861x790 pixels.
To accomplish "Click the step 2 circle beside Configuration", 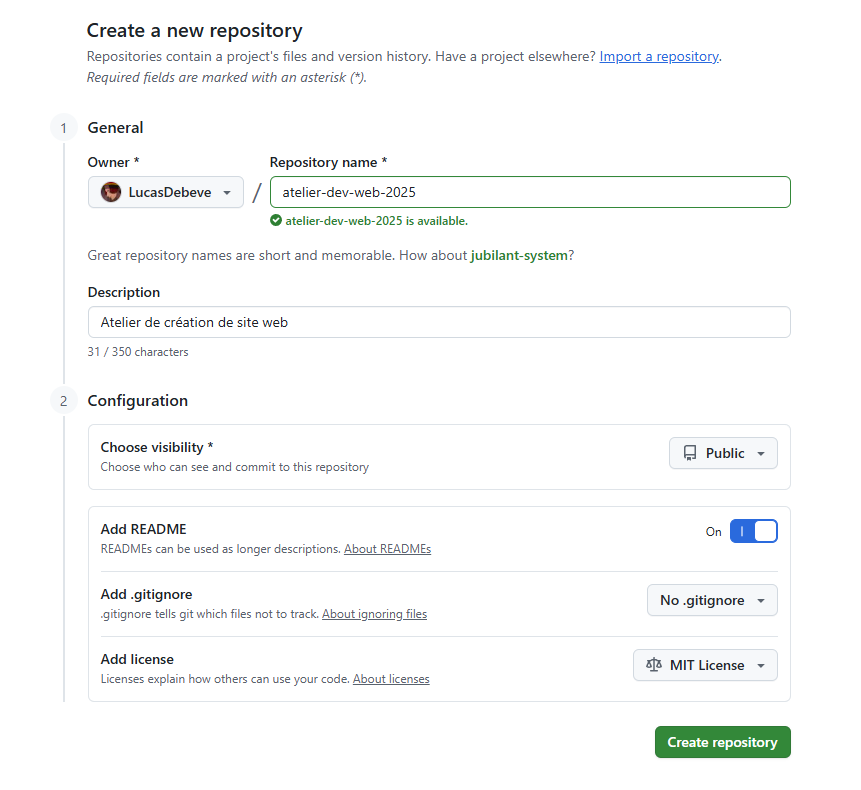I will 63,400.
